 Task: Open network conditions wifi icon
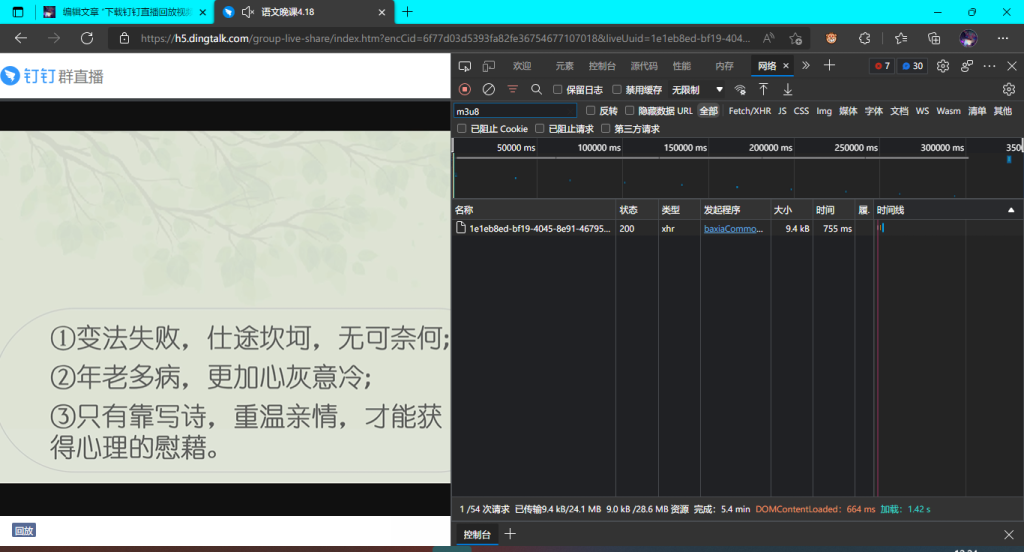(740, 90)
